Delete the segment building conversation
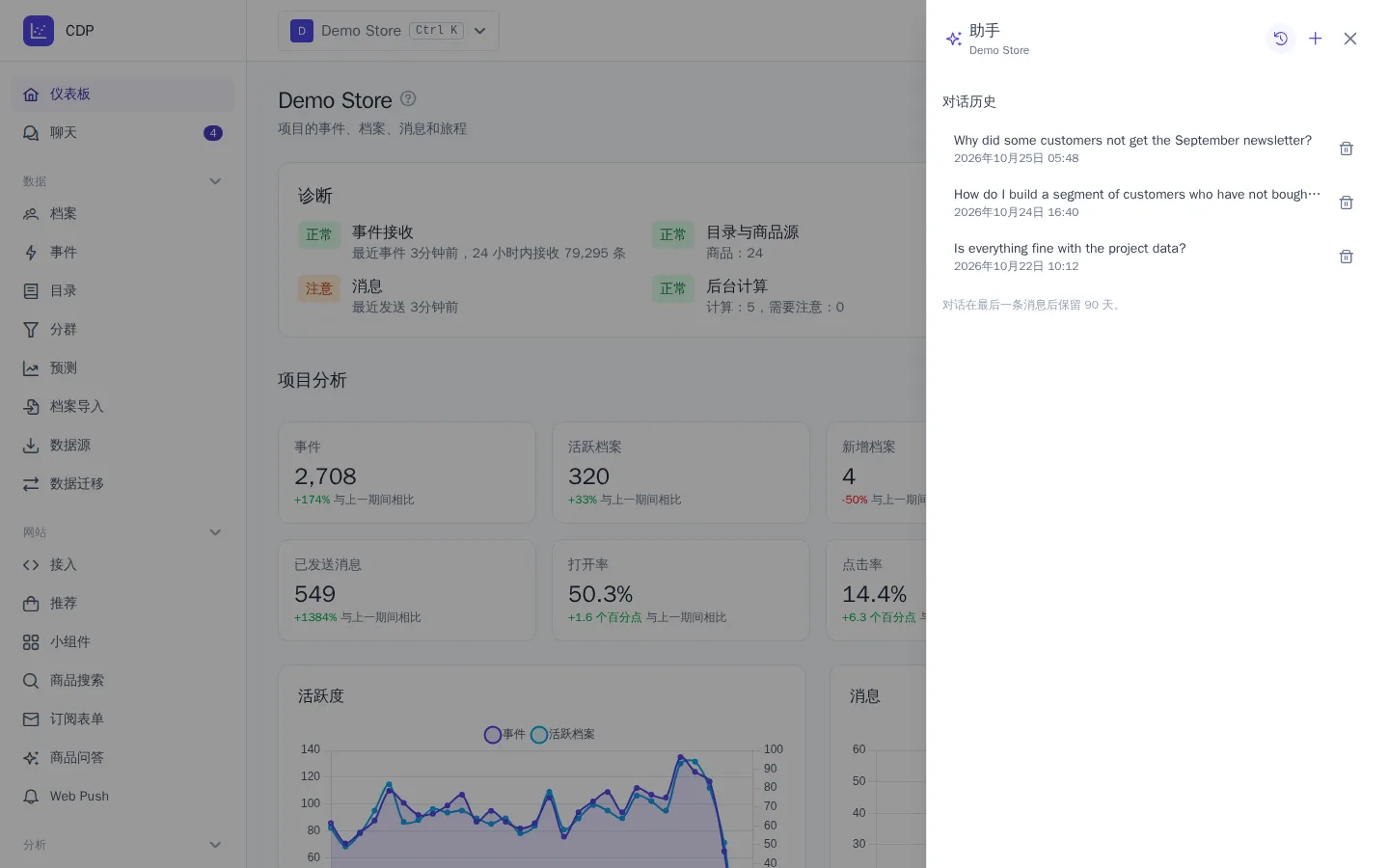 pyautogui.click(x=1346, y=203)
